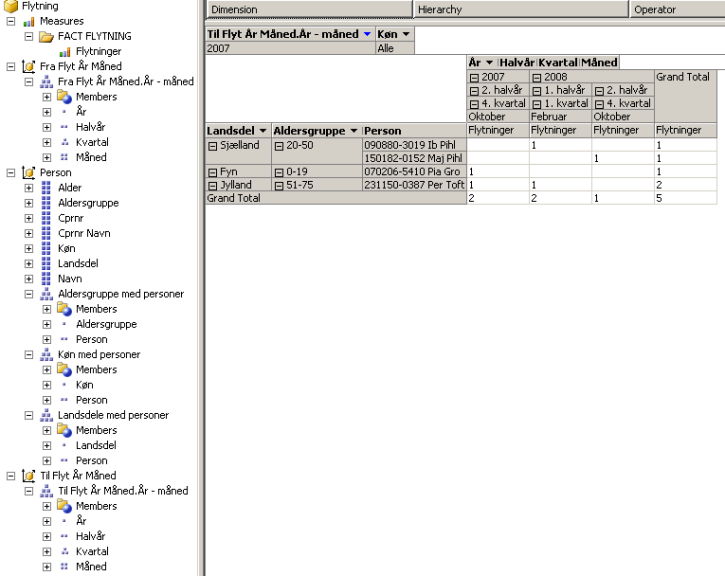725x576 pixels.
Task: Collapse the 2007 column group
Action: (474, 78)
